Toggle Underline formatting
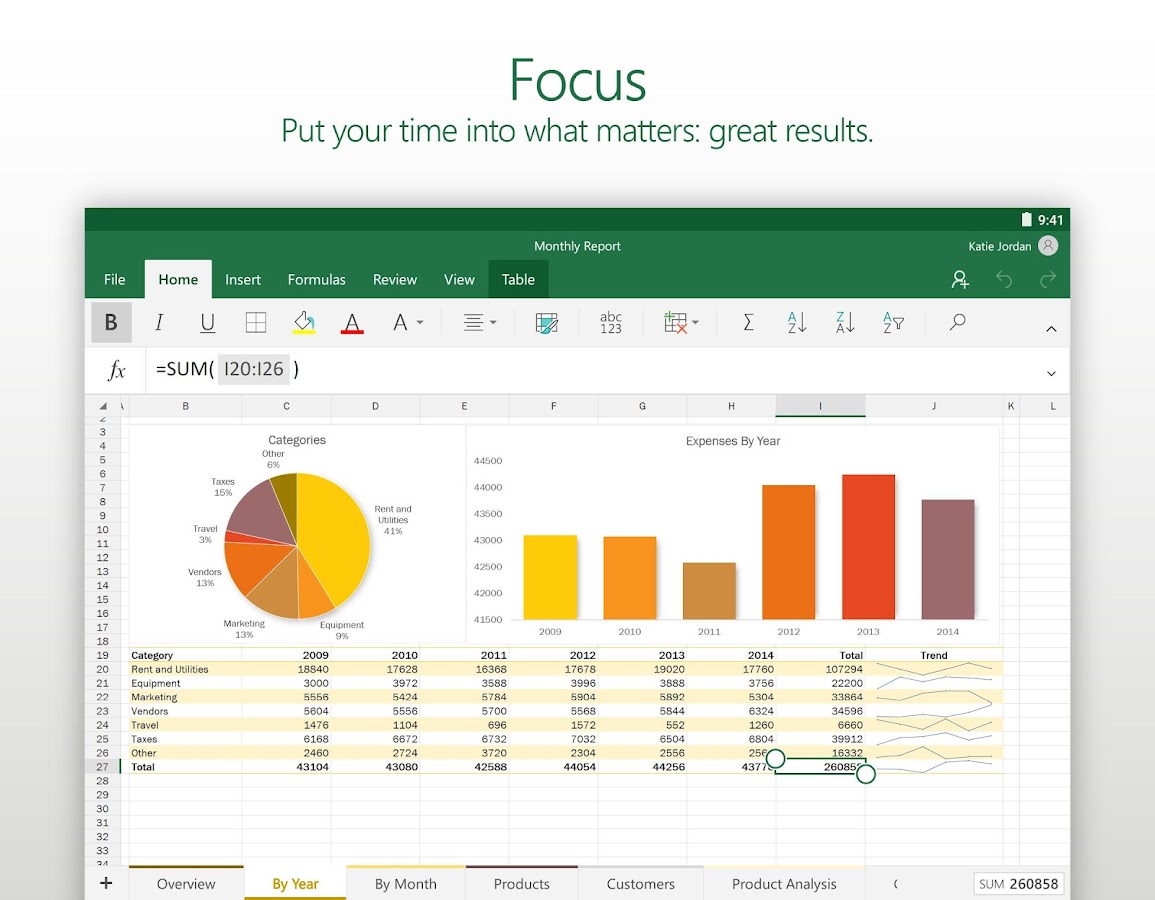 pyautogui.click(x=207, y=323)
